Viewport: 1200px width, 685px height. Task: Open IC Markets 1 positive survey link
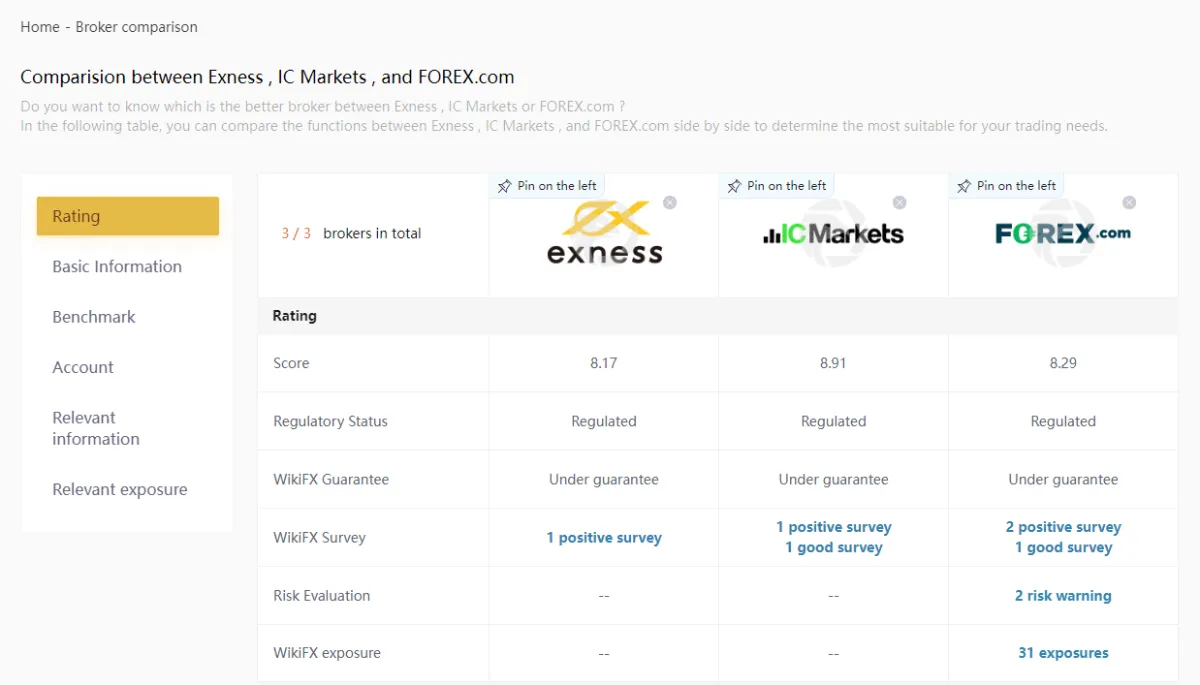coord(834,527)
